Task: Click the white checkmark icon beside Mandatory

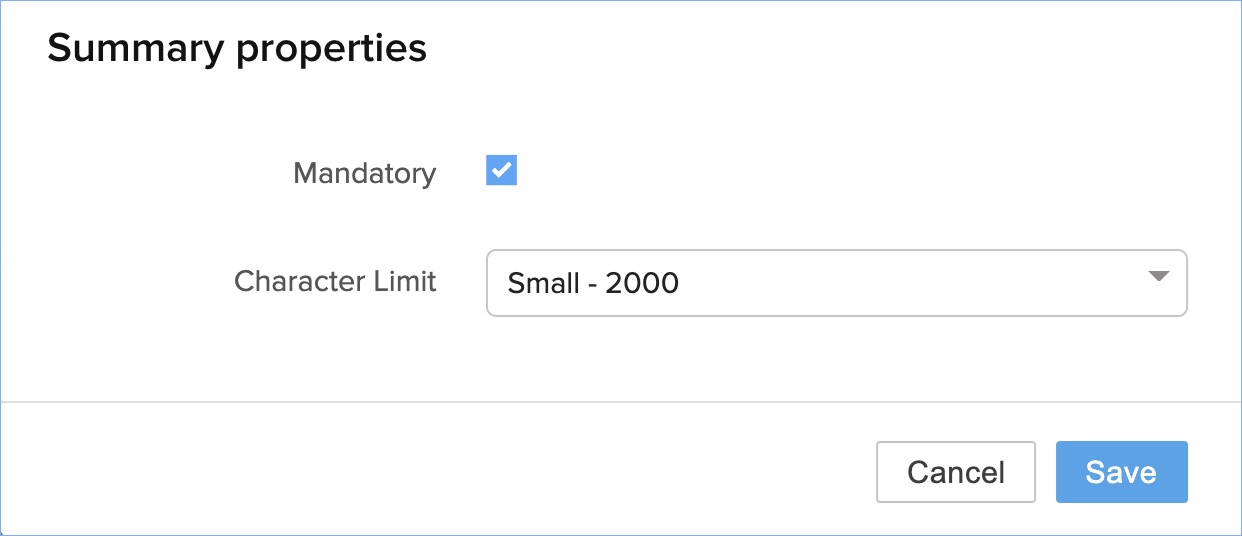Action: 501,171
